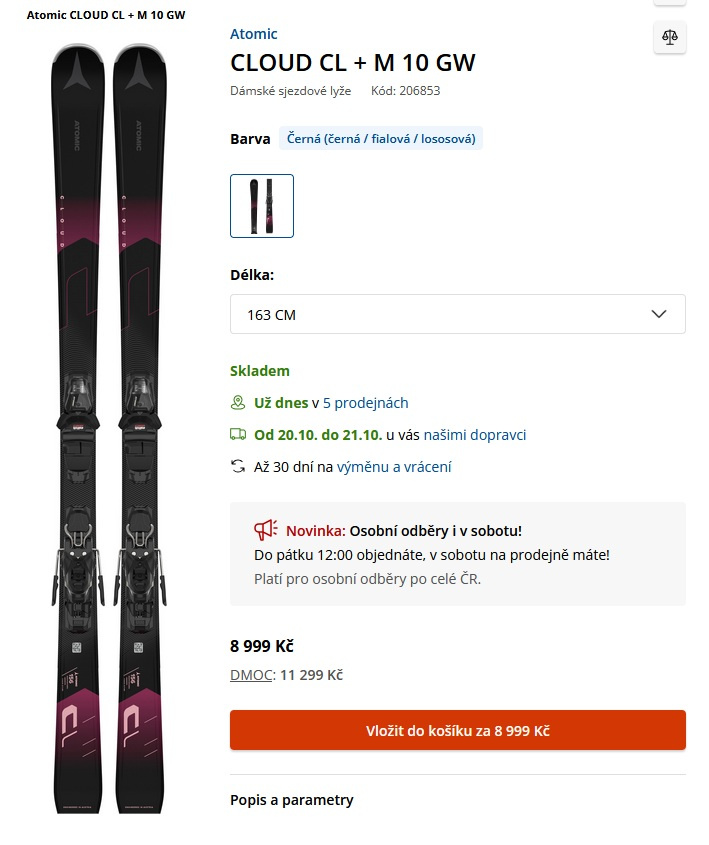Open the výměnu a vrácení link

393,466
